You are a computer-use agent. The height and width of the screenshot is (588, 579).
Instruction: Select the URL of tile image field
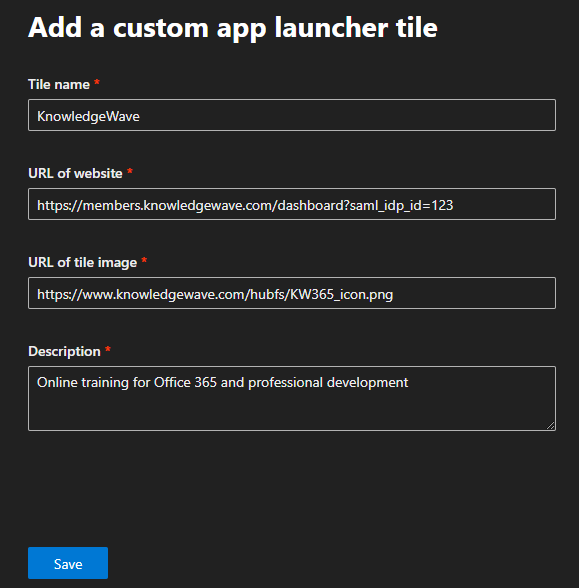tap(292, 293)
